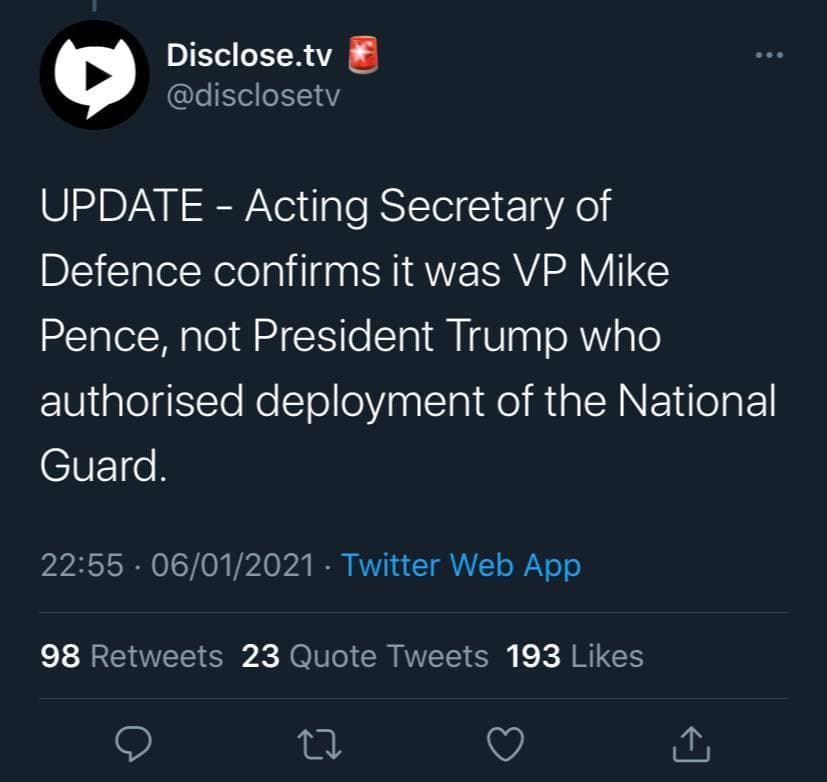This screenshot has width=827, height=782.
Task: Click the word "Guard." ending the tweet
Action: 101,464
